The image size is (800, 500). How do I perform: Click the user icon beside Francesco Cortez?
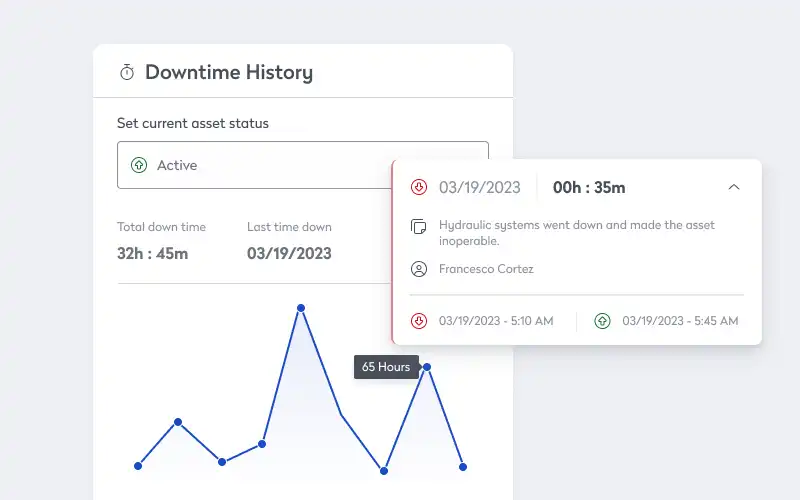(x=419, y=269)
